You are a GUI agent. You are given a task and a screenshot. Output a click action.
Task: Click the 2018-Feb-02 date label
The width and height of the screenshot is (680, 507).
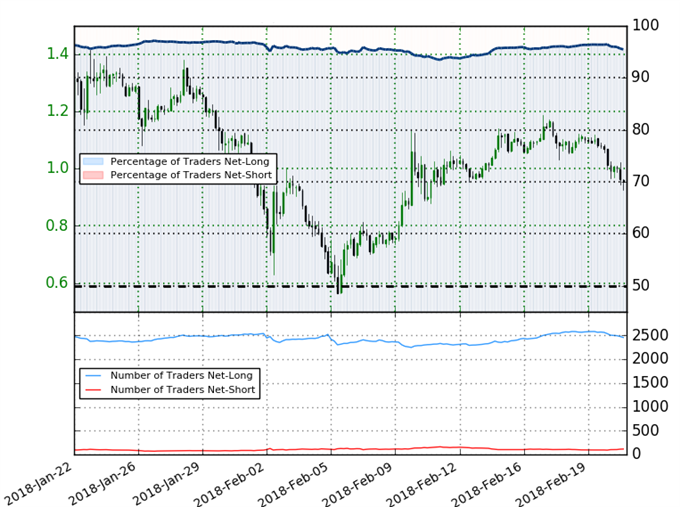click(x=230, y=484)
